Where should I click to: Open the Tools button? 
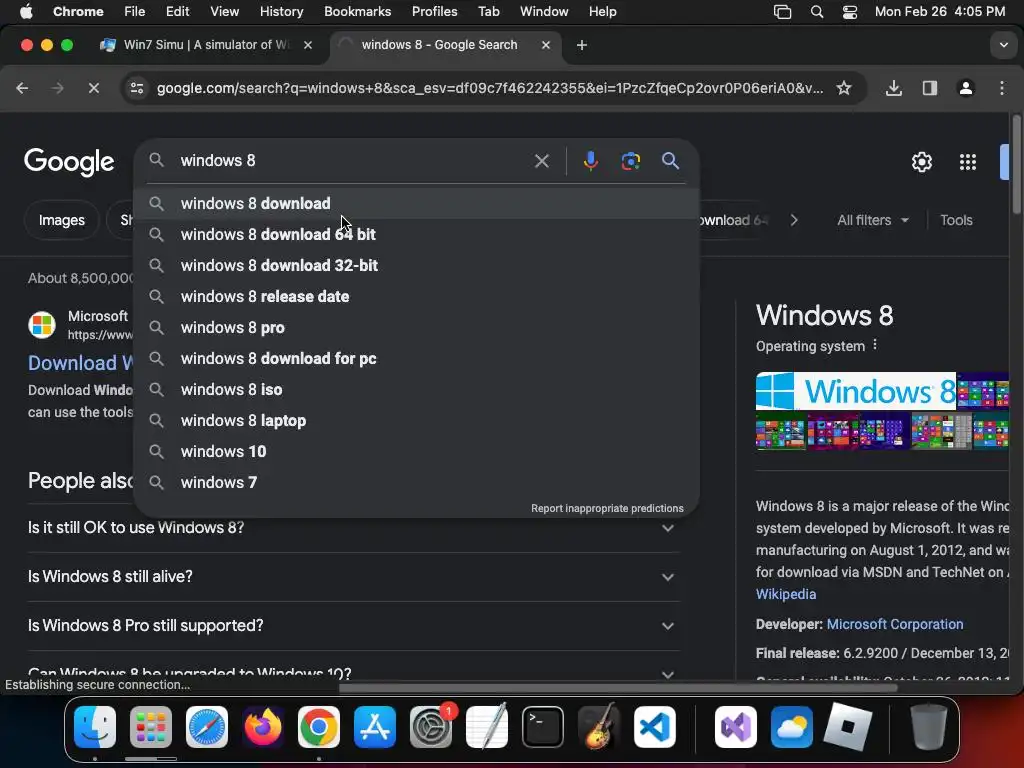pos(956,220)
